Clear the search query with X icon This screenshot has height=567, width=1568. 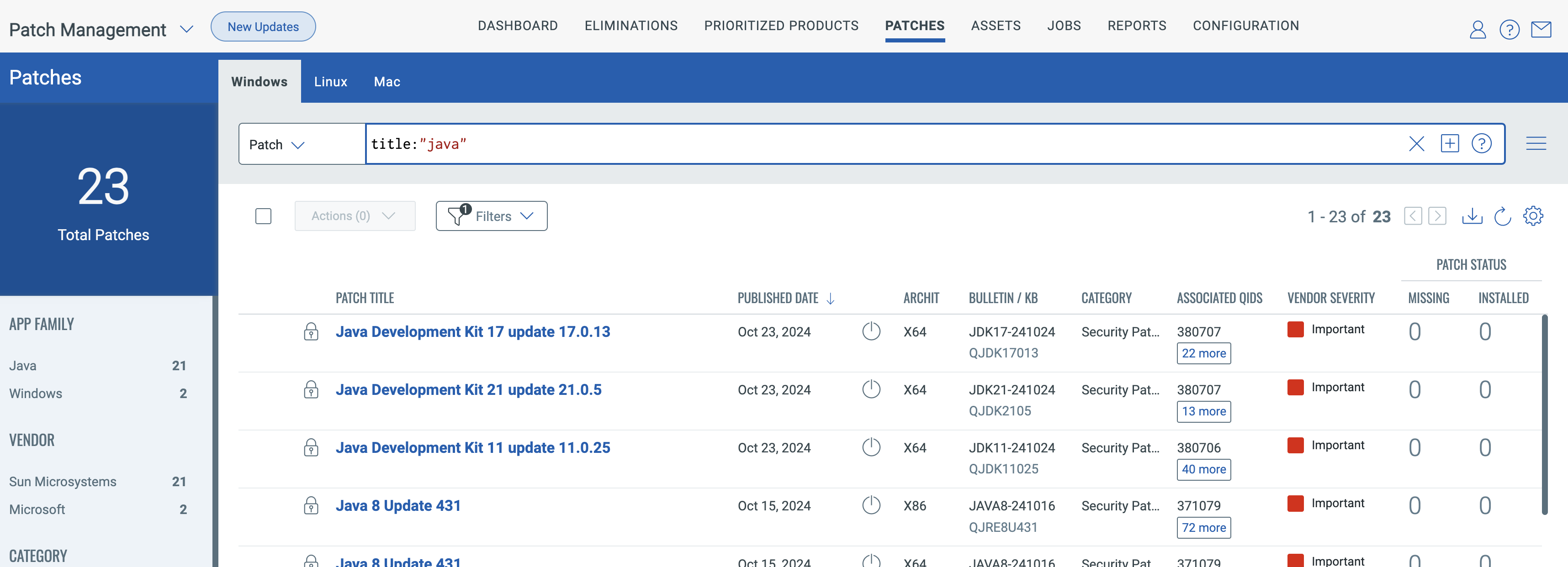pyautogui.click(x=1416, y=144)
